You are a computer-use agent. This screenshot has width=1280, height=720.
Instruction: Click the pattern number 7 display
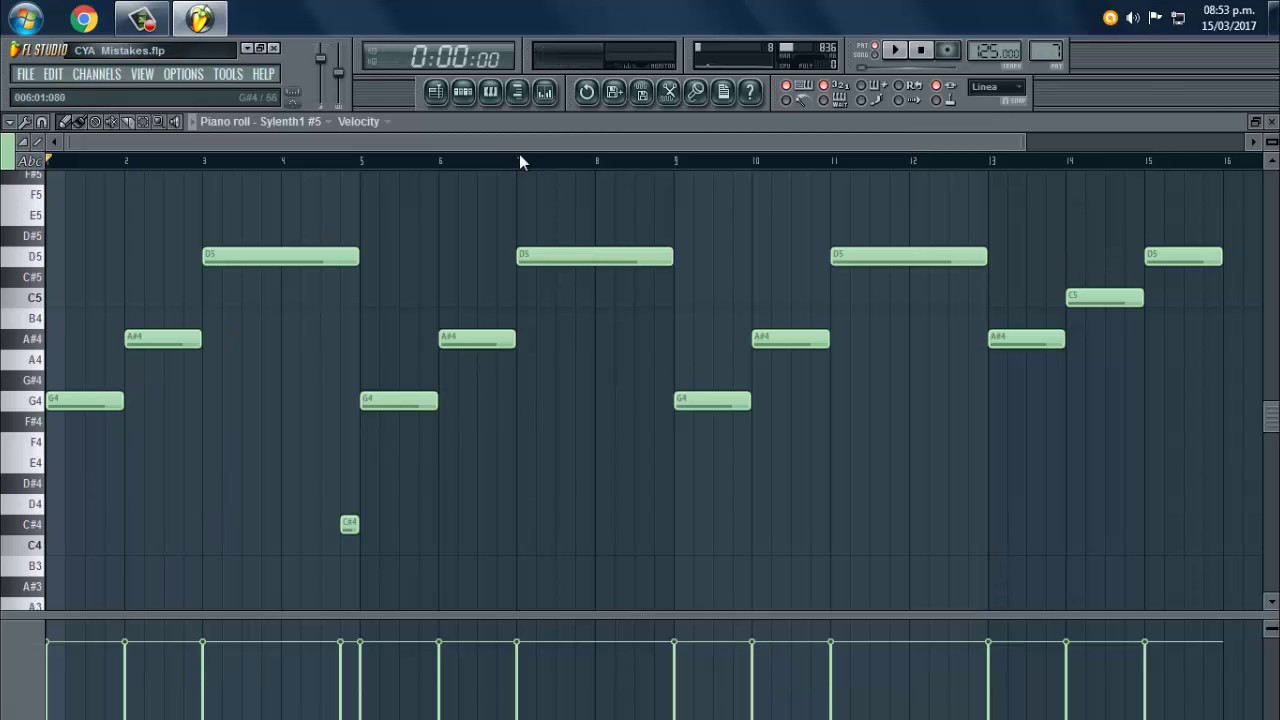pyautogui.click(x=1046, y=51)
